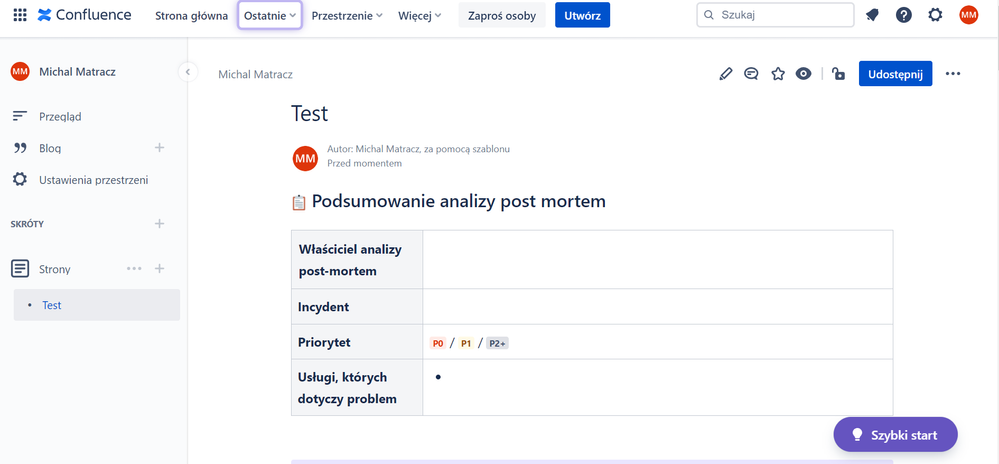The height and width of the screenshot is (464, 999).
Task: Click the edit pencil icon
Action: (726, 74)
